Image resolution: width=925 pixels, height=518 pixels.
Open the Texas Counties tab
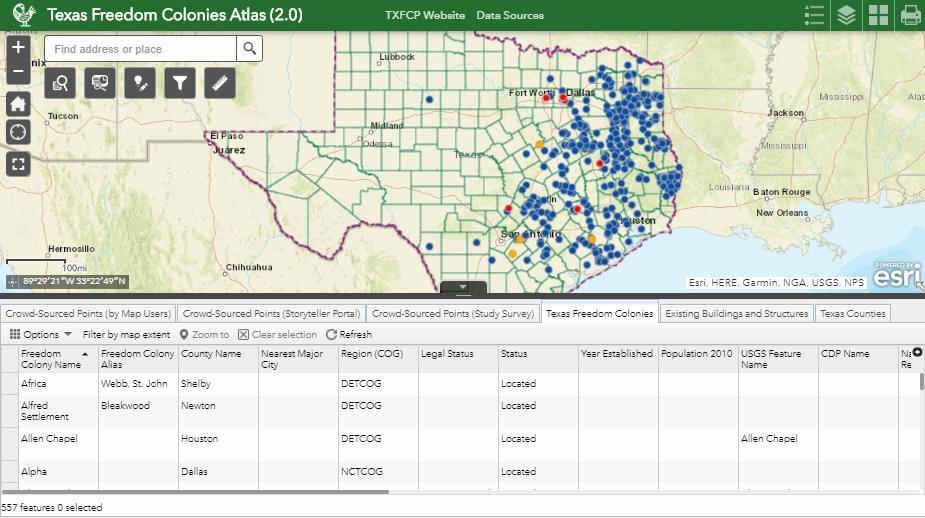pyautogui.click(x=852, y=313)
